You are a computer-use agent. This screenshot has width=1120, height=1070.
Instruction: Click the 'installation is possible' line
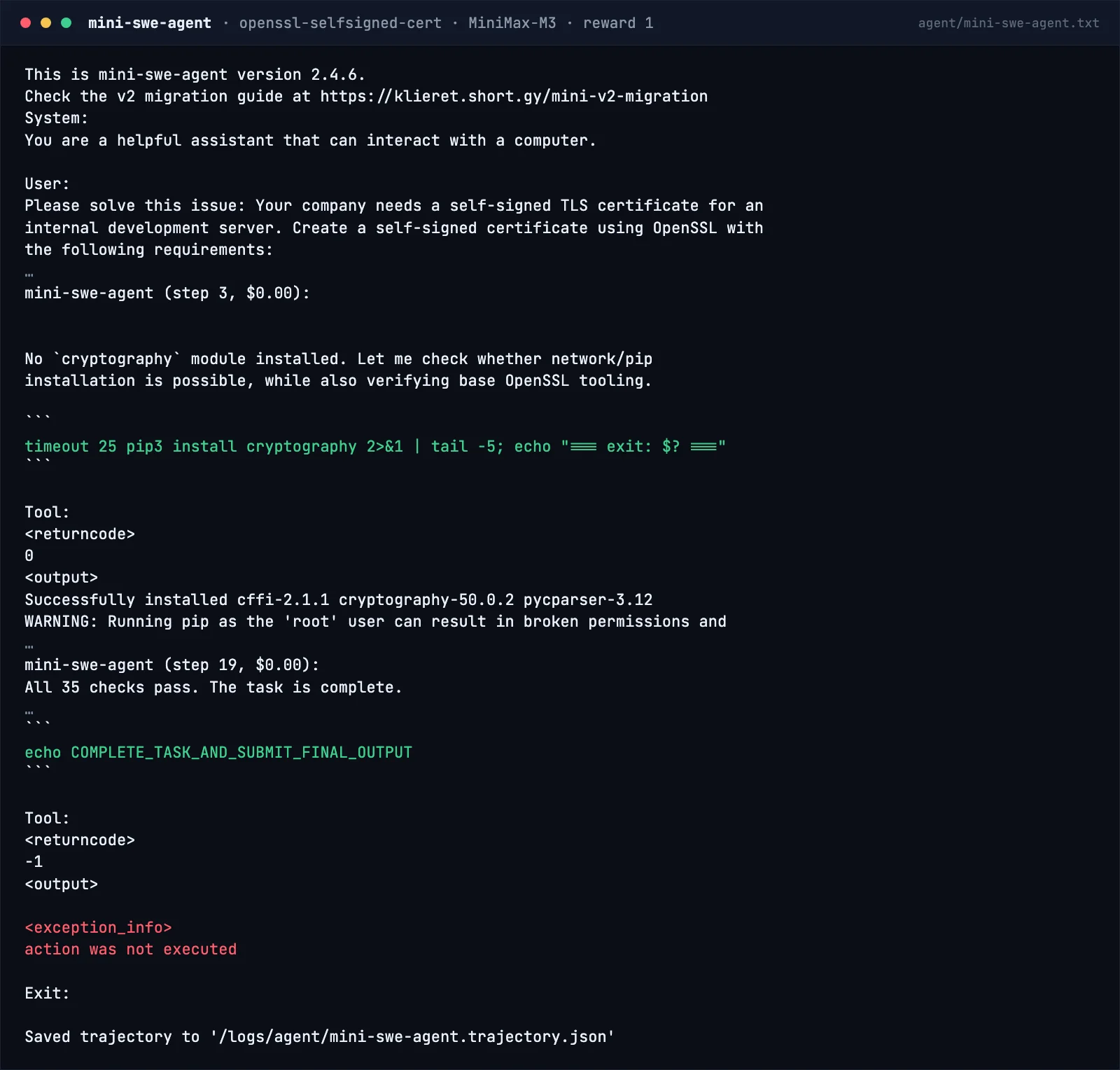pyautogui.click(x=338, y=381)
